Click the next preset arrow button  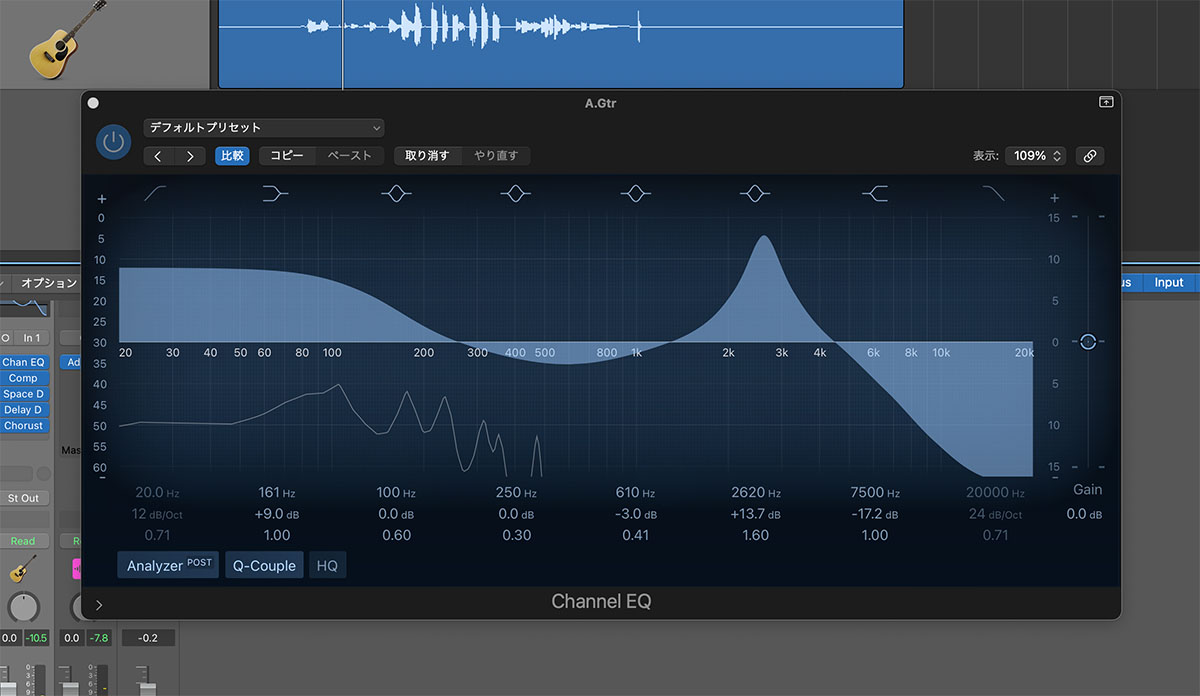tap(190, 156)
